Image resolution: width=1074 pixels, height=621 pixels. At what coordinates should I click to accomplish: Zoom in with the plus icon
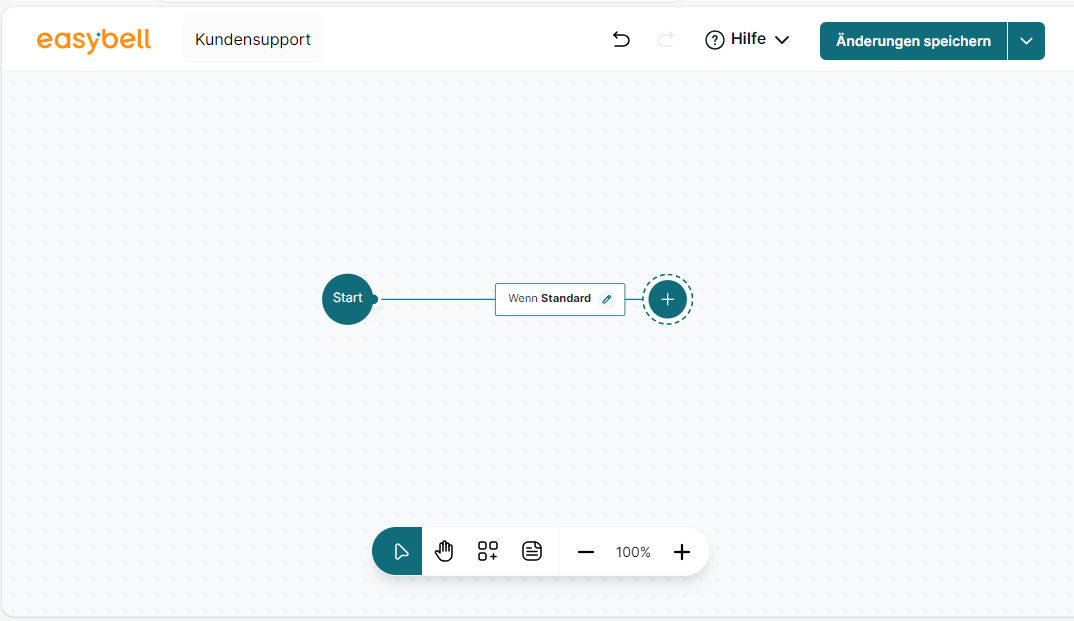coord(682,552)
